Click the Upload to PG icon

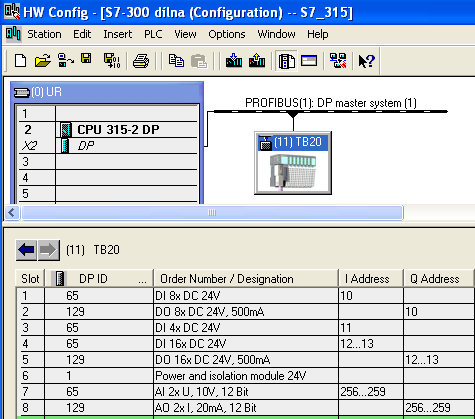click(257, 60)
